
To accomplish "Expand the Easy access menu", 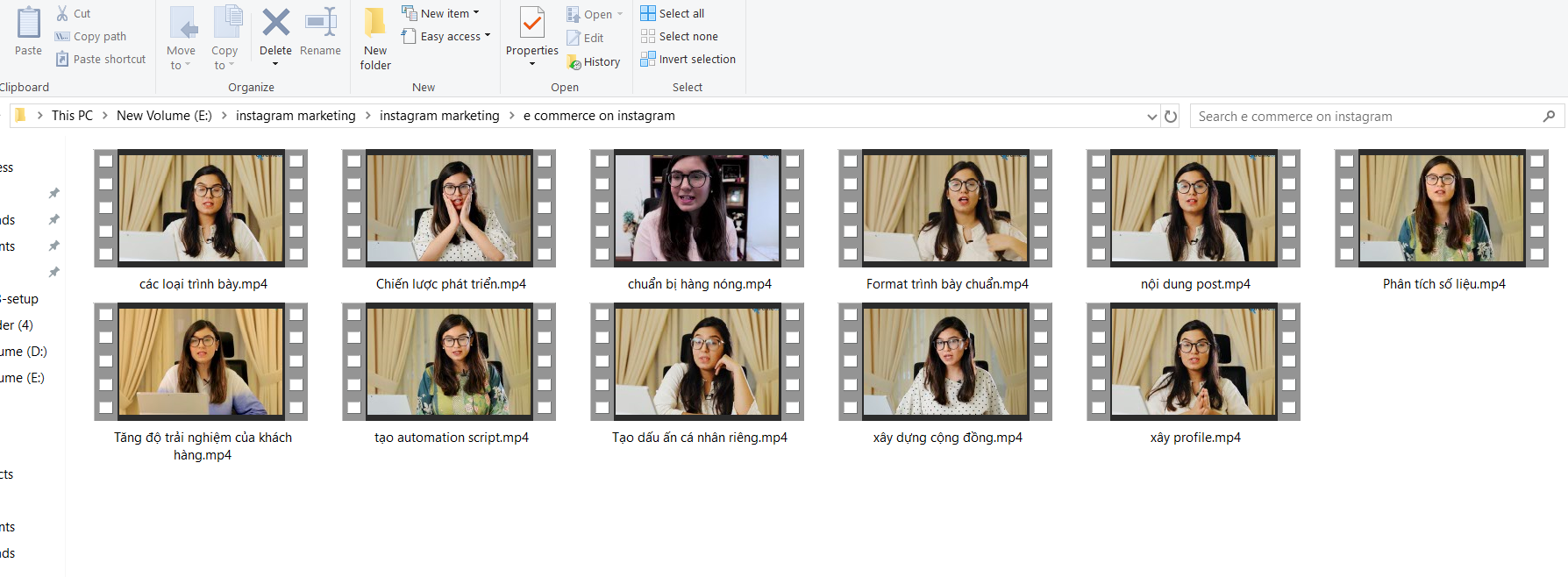I will pos(445,36).
